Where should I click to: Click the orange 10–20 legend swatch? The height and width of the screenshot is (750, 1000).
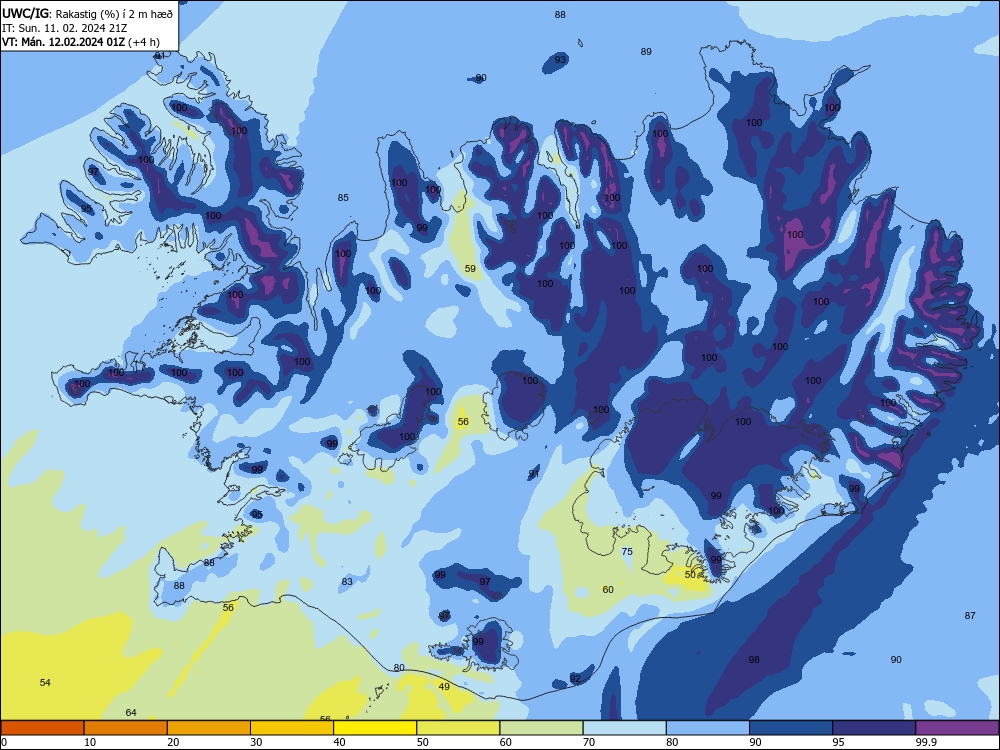point(126,728)
